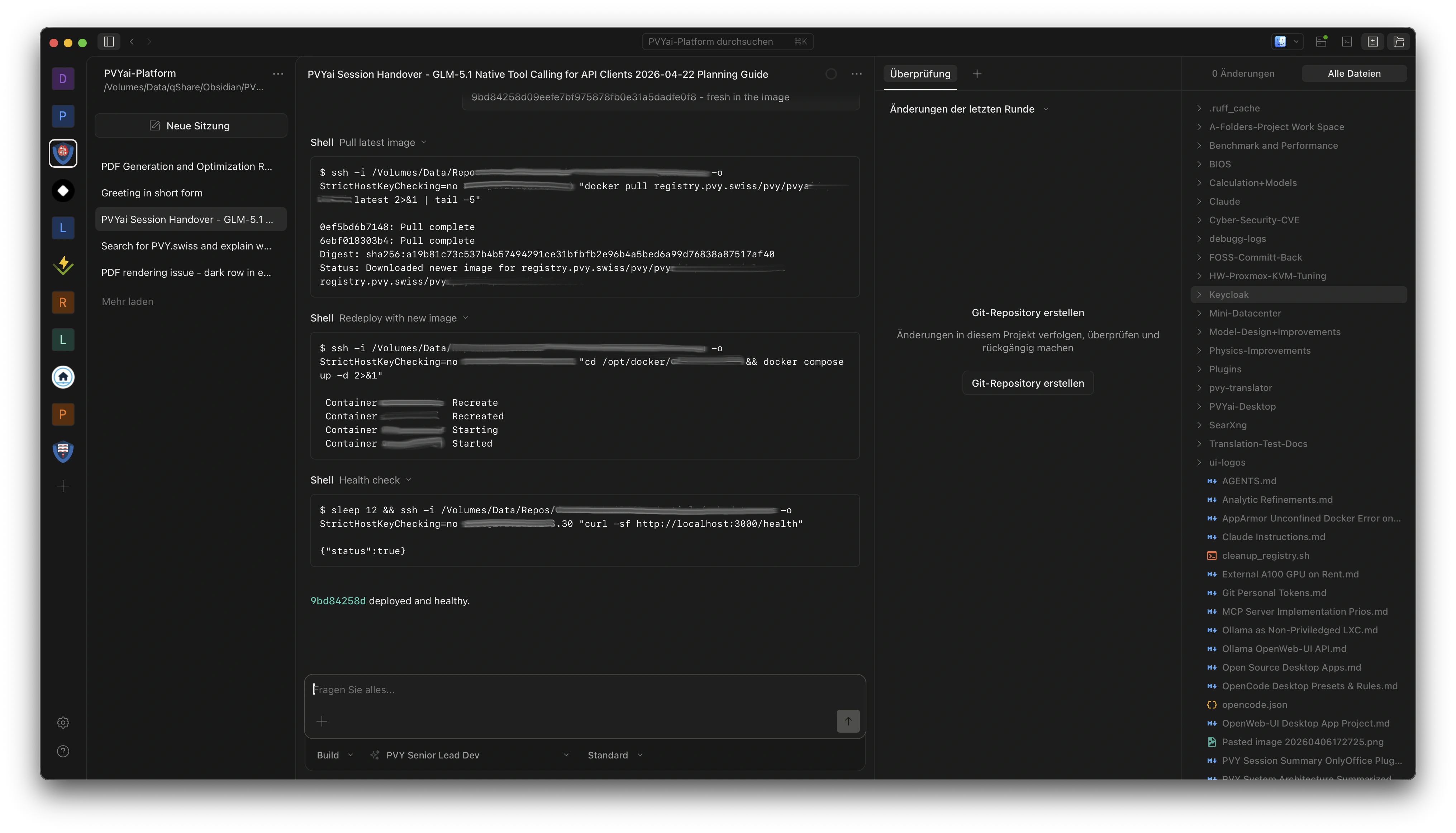Screen dimensions: 1456x833
Task: Add a new project with plus icon
Action: pos(63,486)
